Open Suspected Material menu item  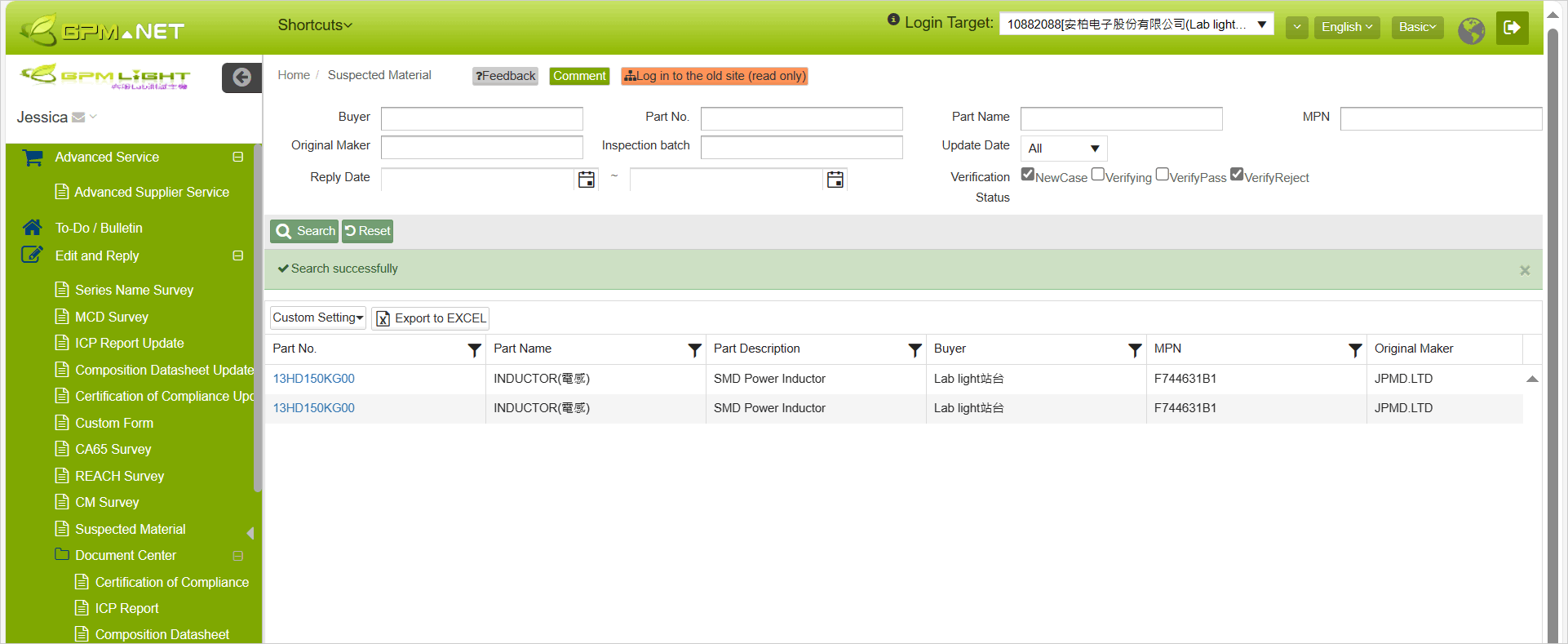tap(130, 529)
